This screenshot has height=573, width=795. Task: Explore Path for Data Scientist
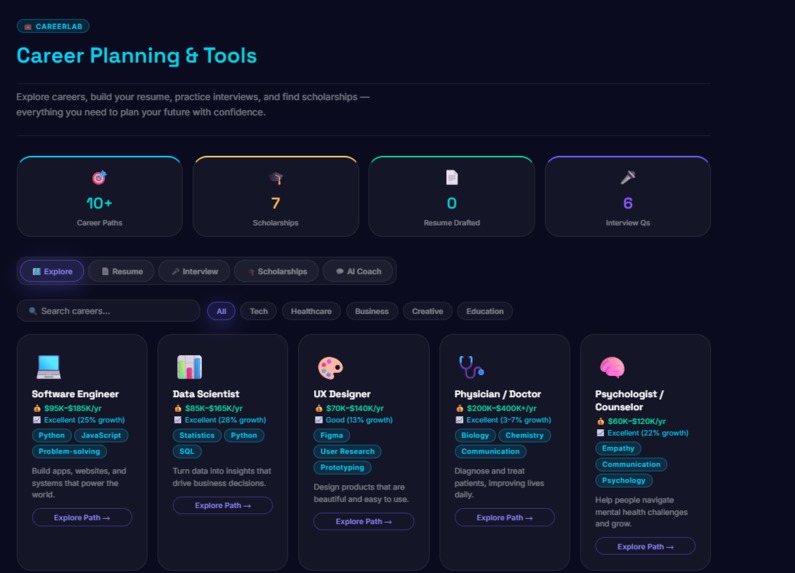223,506
